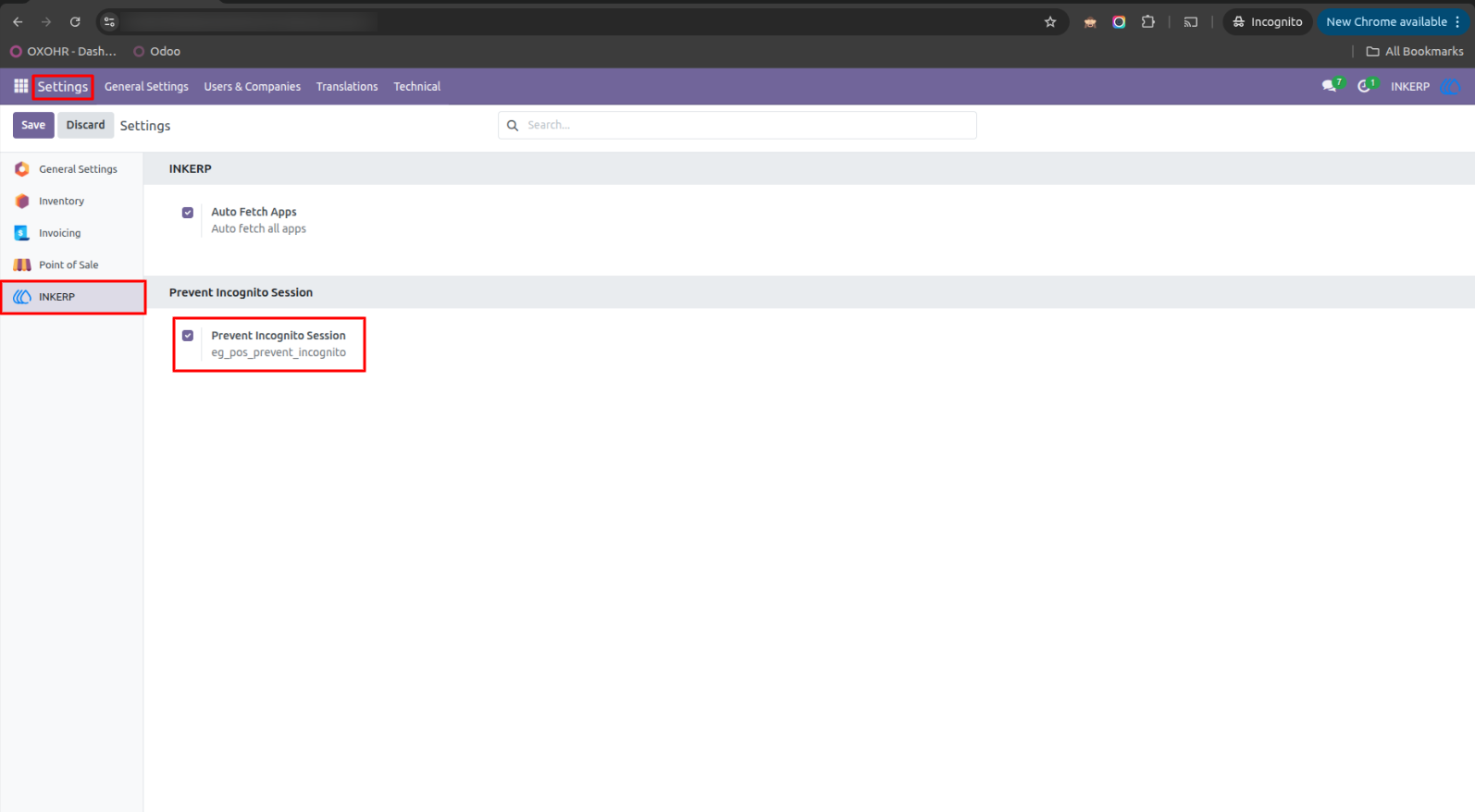Open the Odoo bookmark

coord(156,51)
